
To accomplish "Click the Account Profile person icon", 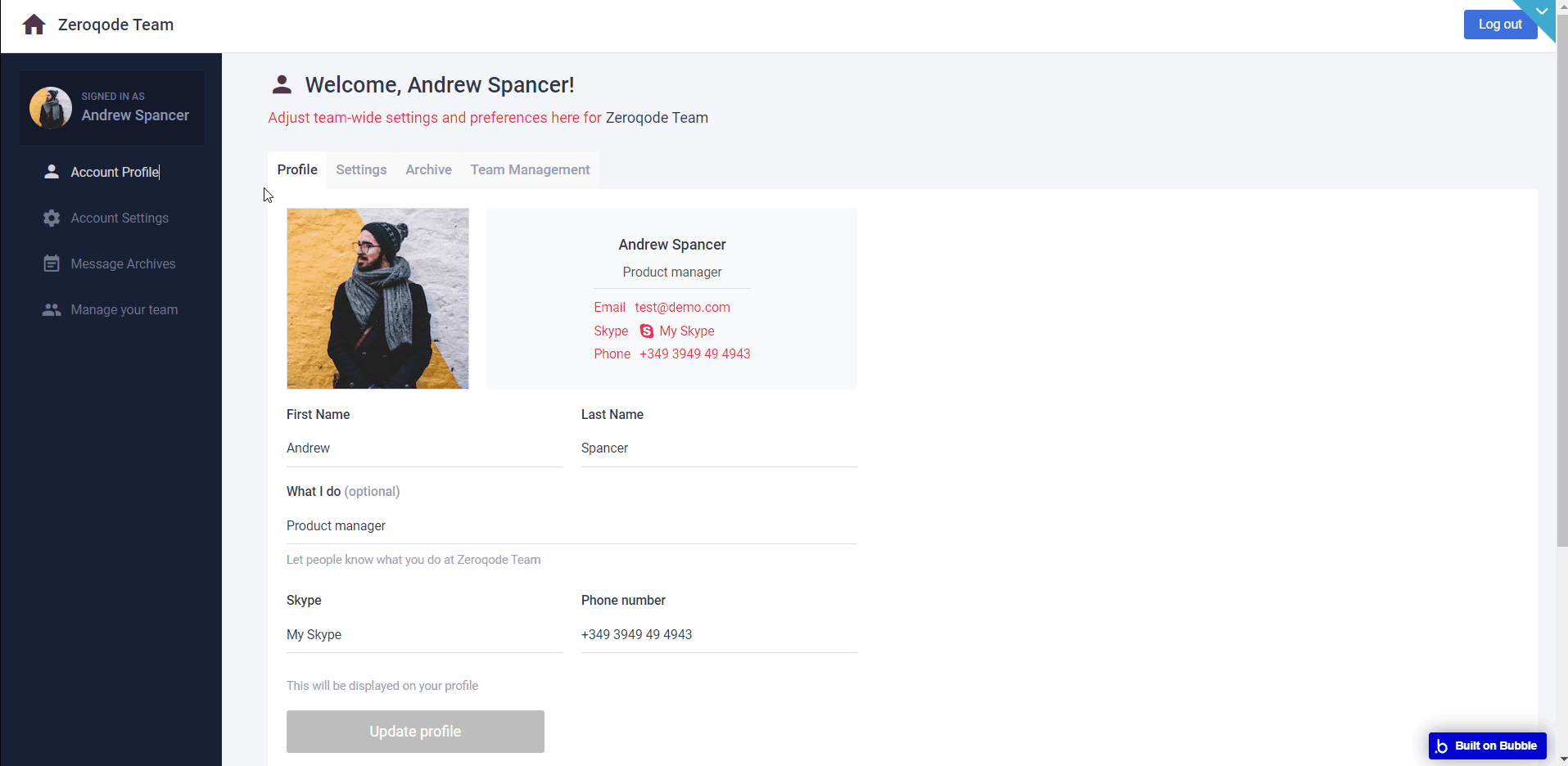I will click(52, 171).
